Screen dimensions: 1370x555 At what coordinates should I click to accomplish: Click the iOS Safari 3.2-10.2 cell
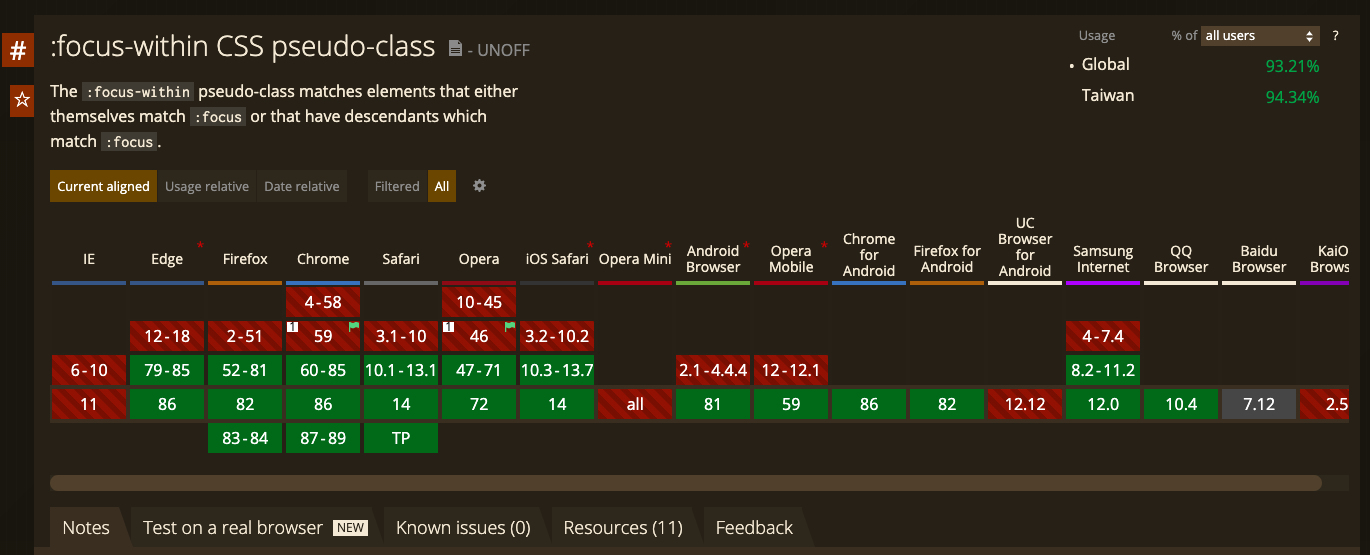tap(557, 336)
